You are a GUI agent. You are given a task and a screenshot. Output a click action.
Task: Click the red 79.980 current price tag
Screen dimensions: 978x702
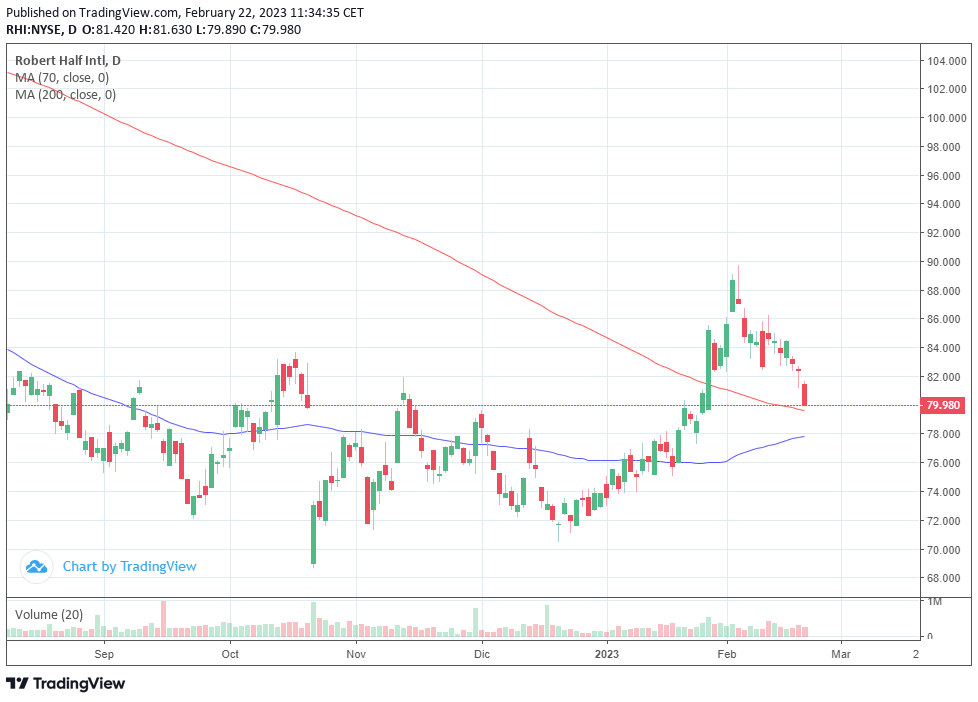point(943,405)
